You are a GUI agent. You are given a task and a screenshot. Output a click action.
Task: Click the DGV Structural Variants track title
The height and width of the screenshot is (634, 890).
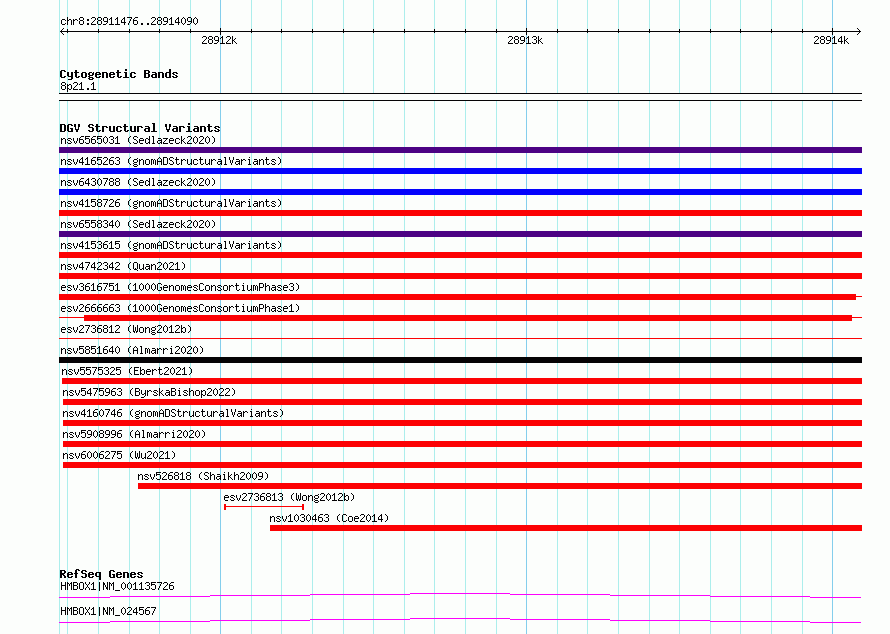[140, 128]
